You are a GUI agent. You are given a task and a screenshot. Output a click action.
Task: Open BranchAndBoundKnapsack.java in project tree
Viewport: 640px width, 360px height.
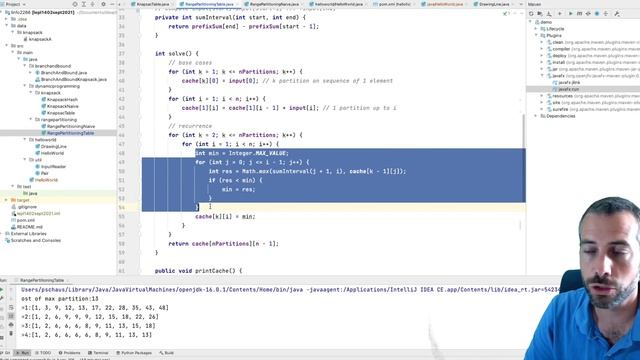pyautogui.click(x=71, y=79)
